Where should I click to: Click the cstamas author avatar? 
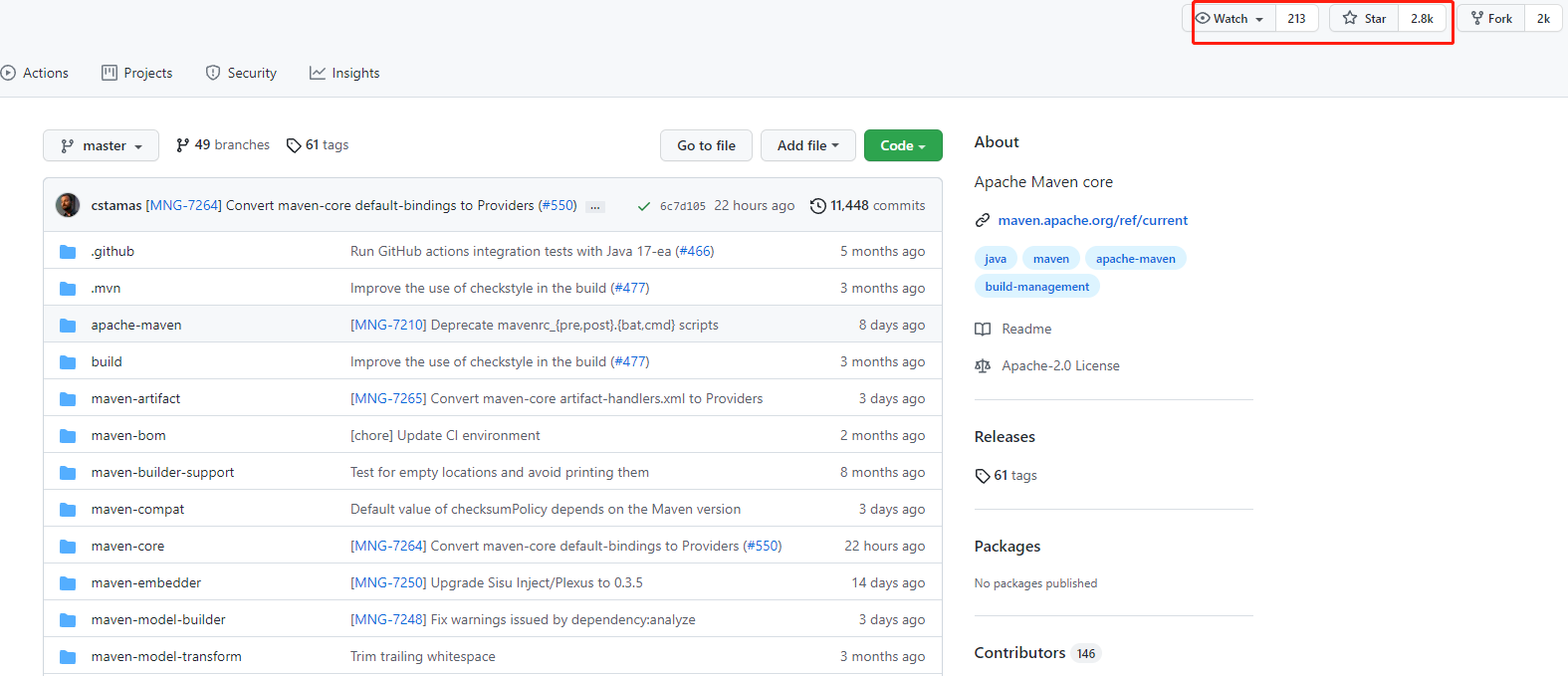tap(68, 205)
